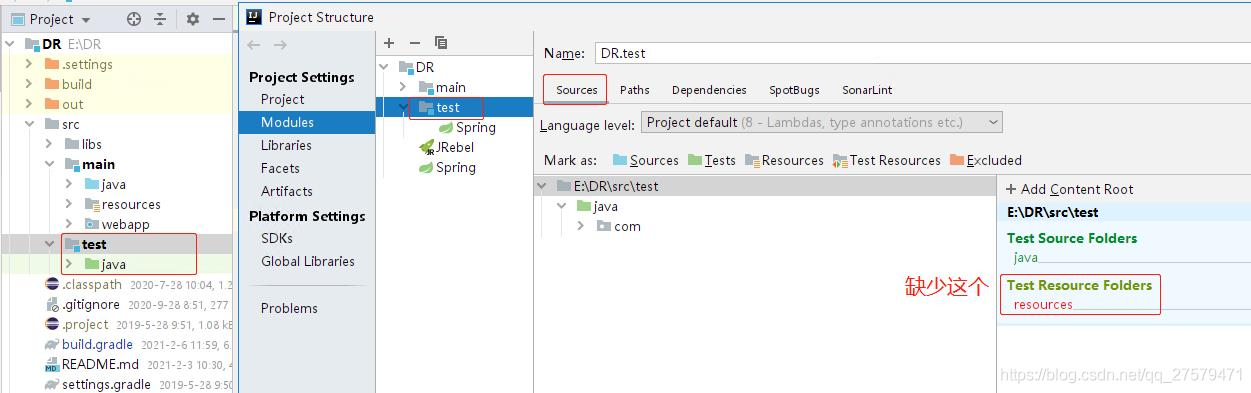1251x393 pixels.
Task: Click Add Content Root
Action: point(1069,189)
